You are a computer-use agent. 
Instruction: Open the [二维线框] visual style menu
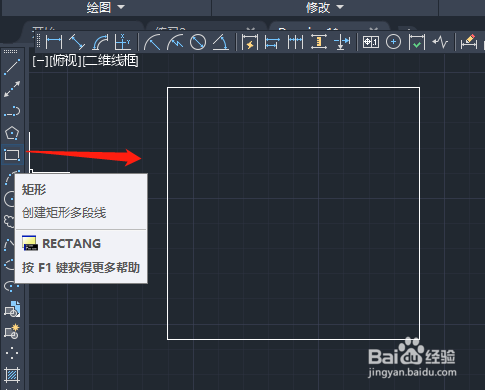pos(110,61)
